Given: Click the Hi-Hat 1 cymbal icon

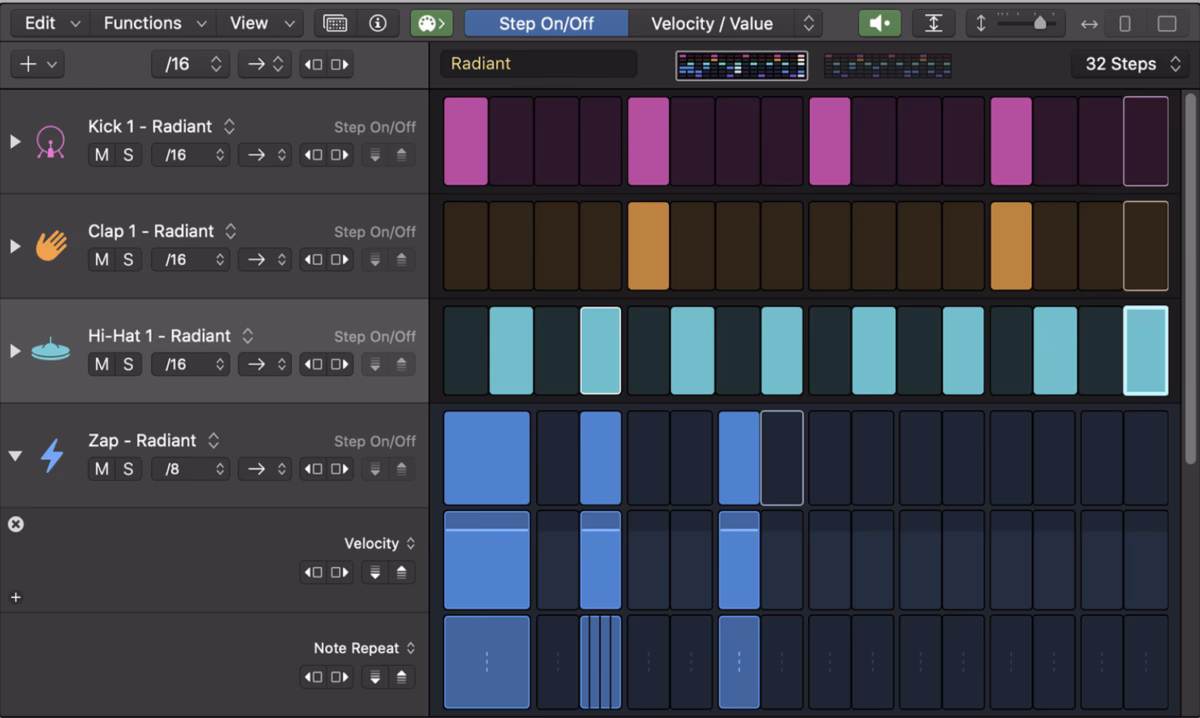Looking at the screenshot, I should click(50, 351).
